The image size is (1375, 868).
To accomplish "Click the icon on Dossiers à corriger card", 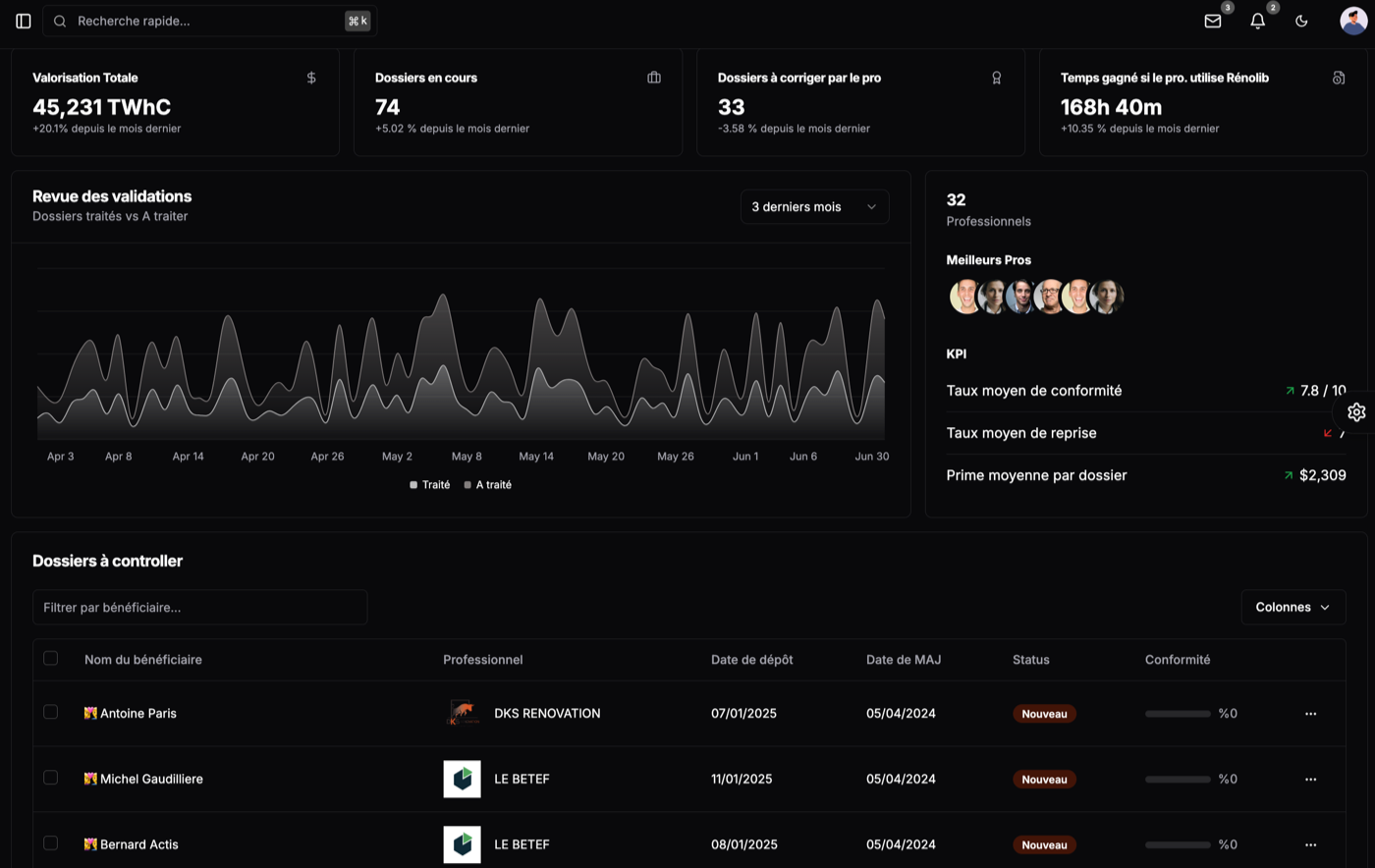I will click(x=996, y=77).
